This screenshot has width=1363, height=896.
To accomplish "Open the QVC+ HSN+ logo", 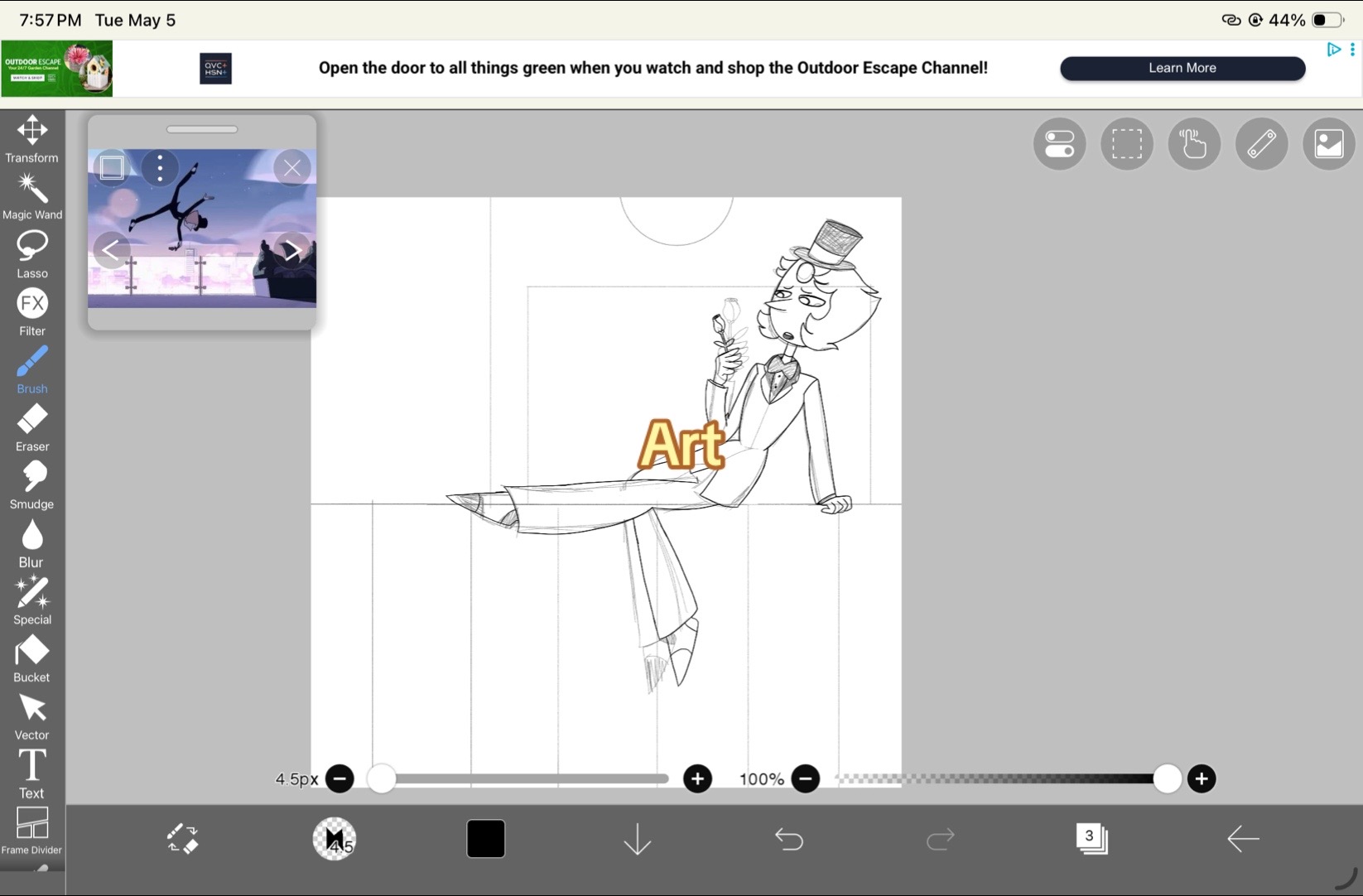I will tap(215, 69).
